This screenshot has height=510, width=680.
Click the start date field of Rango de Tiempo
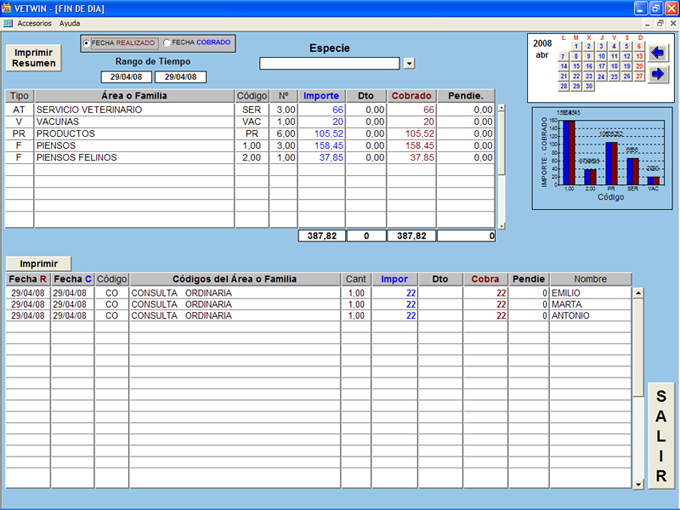coord(126,77)
